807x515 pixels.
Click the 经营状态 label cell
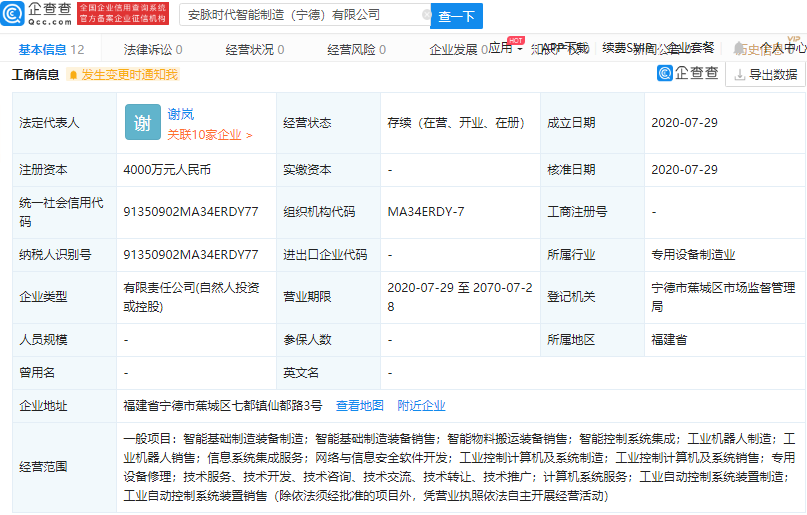click(328, 122)
